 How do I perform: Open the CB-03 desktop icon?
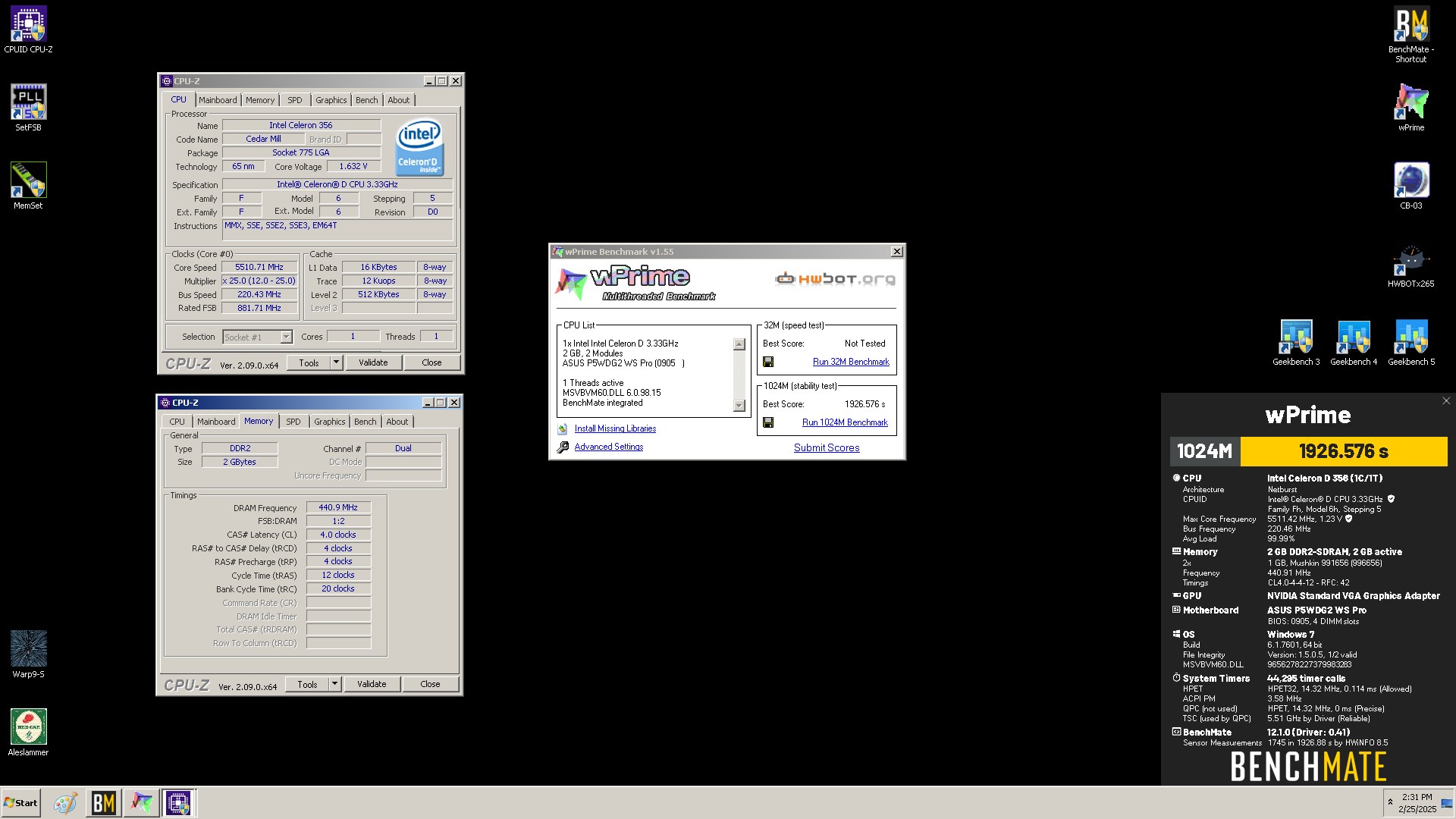pos(1411,187)
